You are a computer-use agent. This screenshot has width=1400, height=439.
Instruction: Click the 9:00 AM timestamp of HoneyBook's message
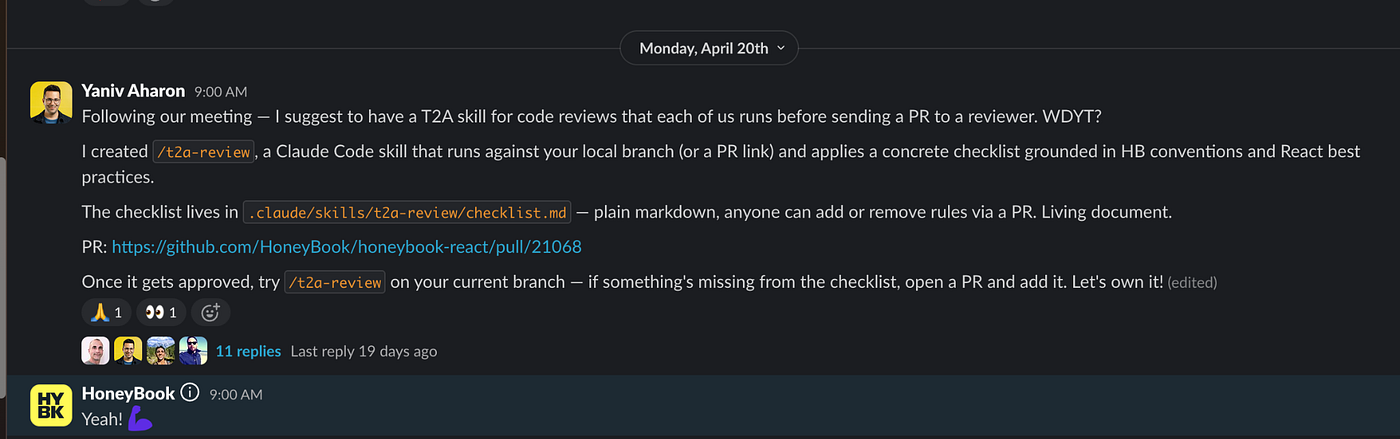(236, 394)
